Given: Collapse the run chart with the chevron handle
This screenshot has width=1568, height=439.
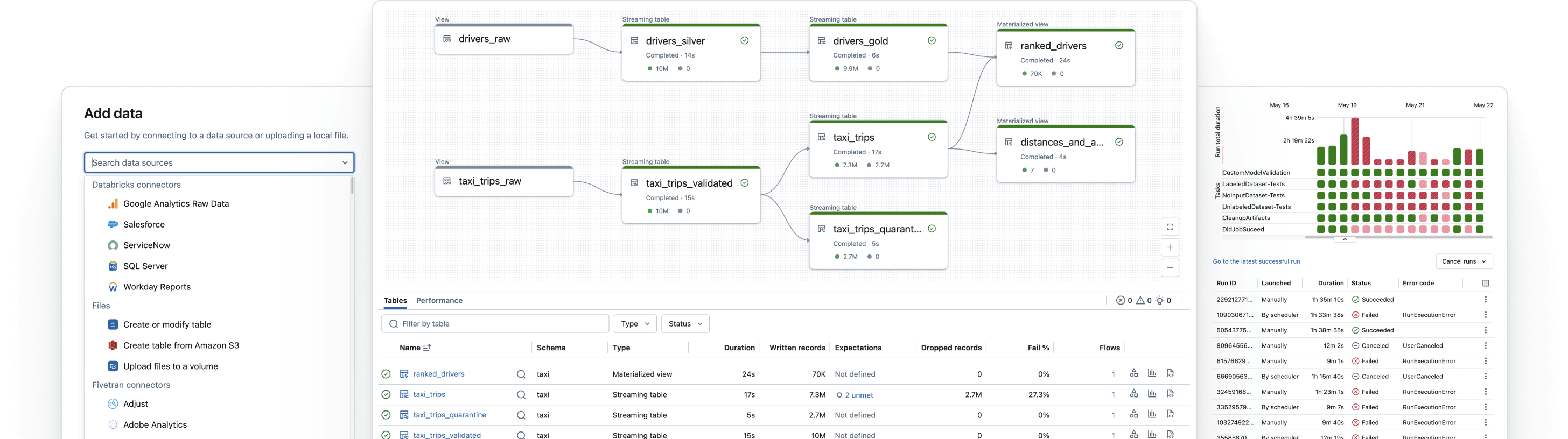Looking at the screenshot, I should coord(1345,239).
